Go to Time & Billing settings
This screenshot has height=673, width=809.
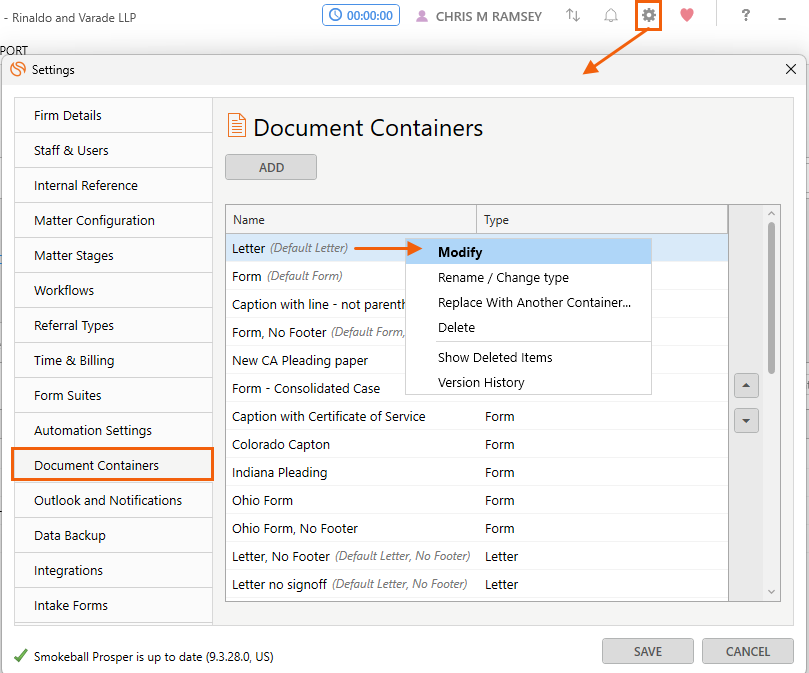click(114, 361)
